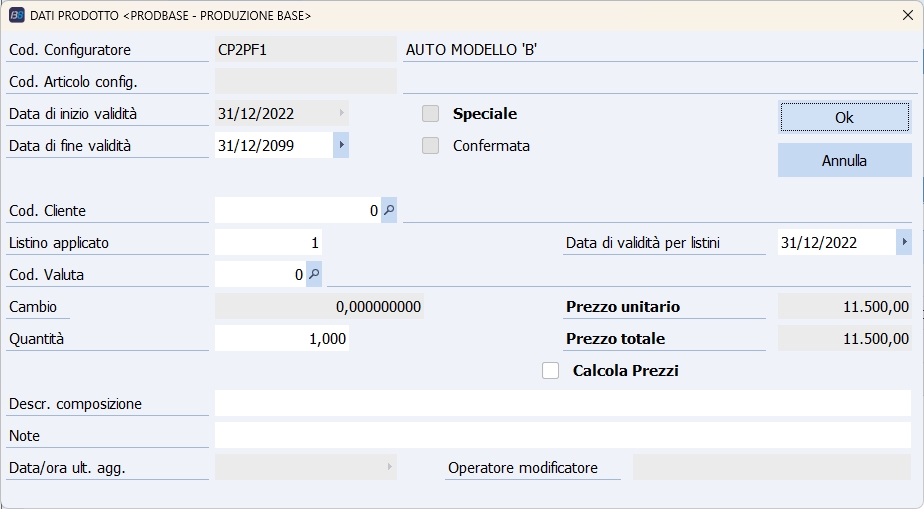Focus the Cod. Cliente number field

coord(297,211)
